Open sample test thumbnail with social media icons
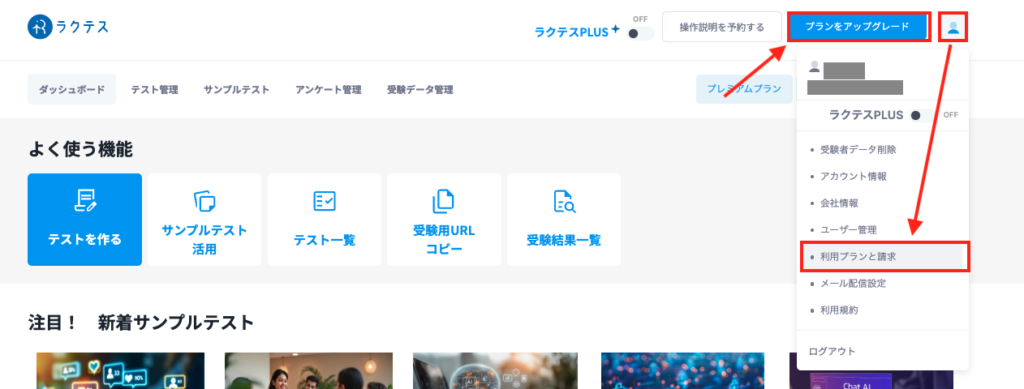 click(120, 371)
